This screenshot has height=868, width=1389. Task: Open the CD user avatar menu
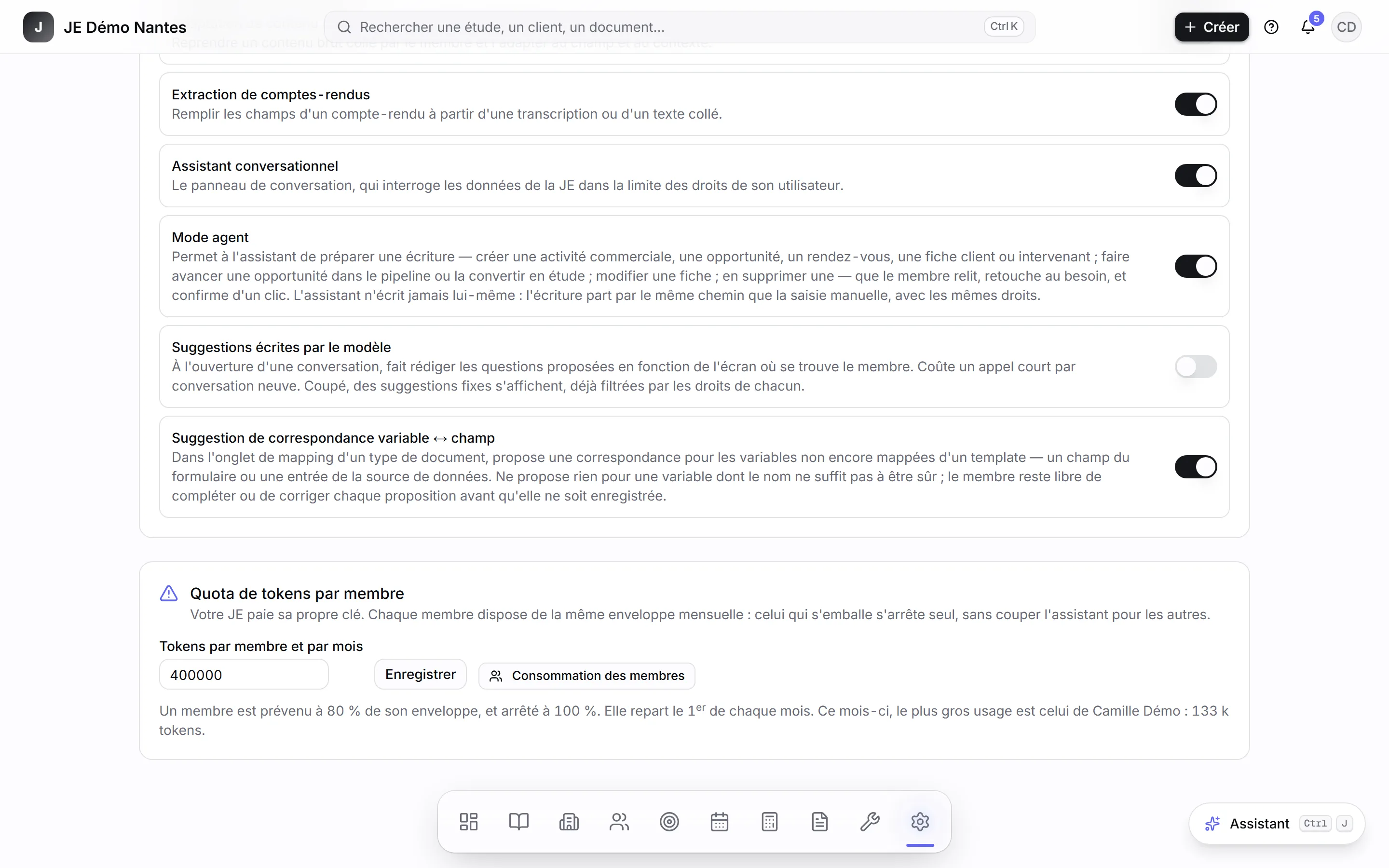(1346, 27)
